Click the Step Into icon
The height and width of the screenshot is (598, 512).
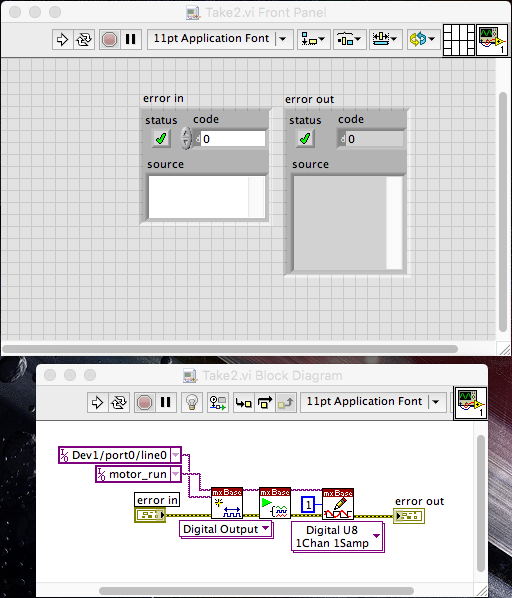point(243,402)
